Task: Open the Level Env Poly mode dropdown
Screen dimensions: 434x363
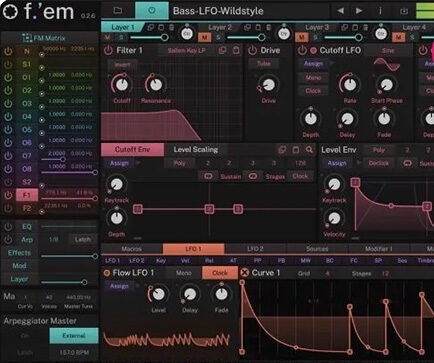Action: [x=379, y=150]
